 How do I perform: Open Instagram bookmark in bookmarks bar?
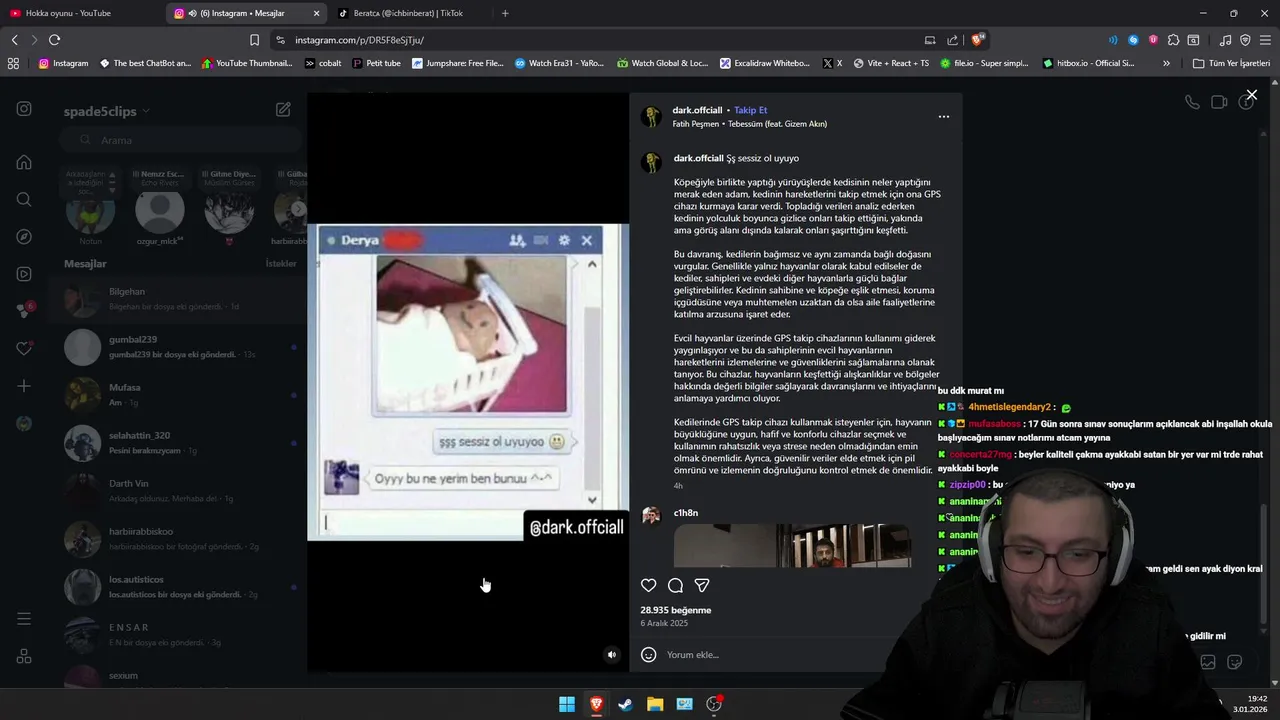pos(63,63)
